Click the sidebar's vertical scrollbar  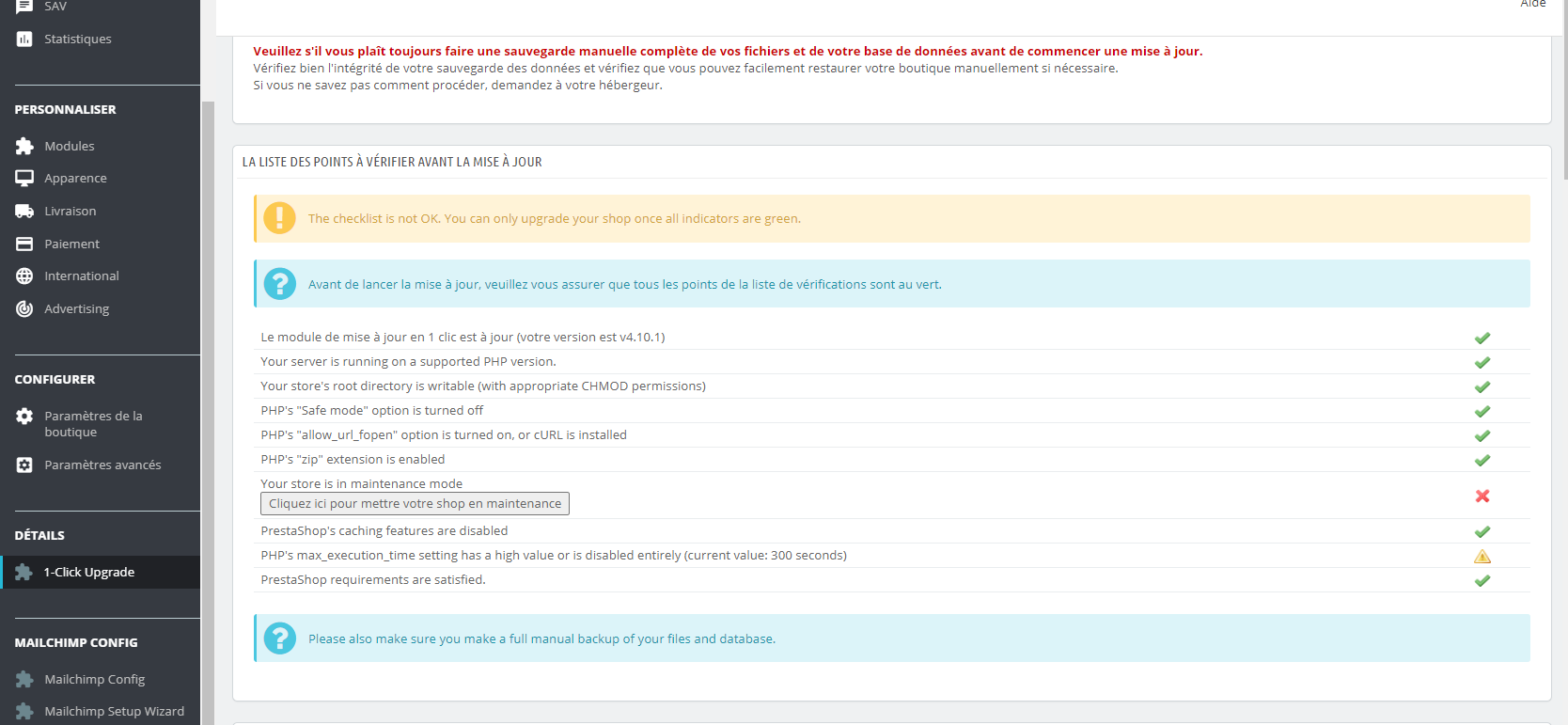click(x=207, y=413)
